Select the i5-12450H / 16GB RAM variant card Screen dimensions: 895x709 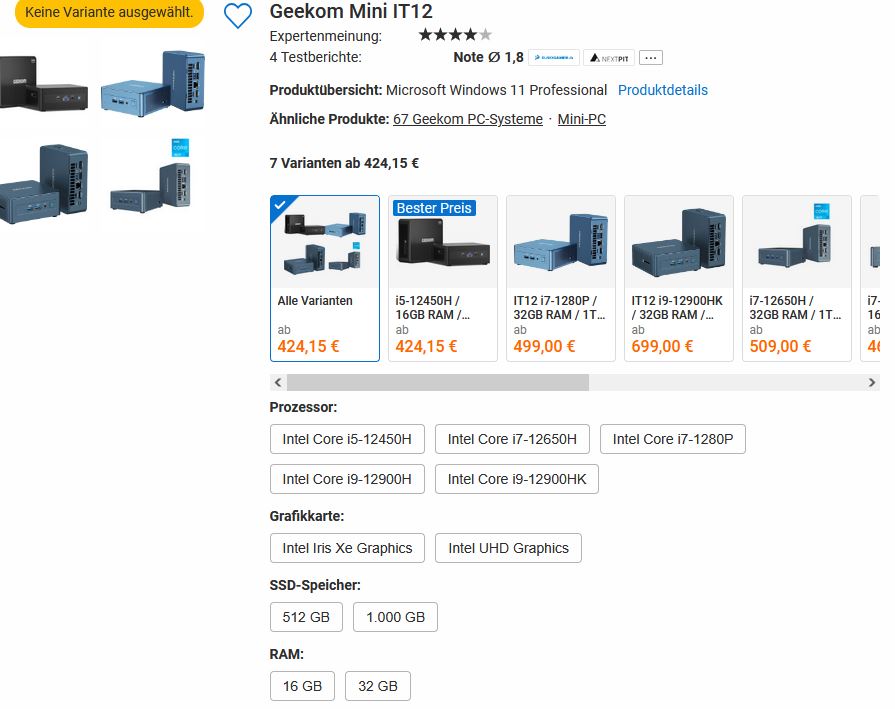click(443, 279)
